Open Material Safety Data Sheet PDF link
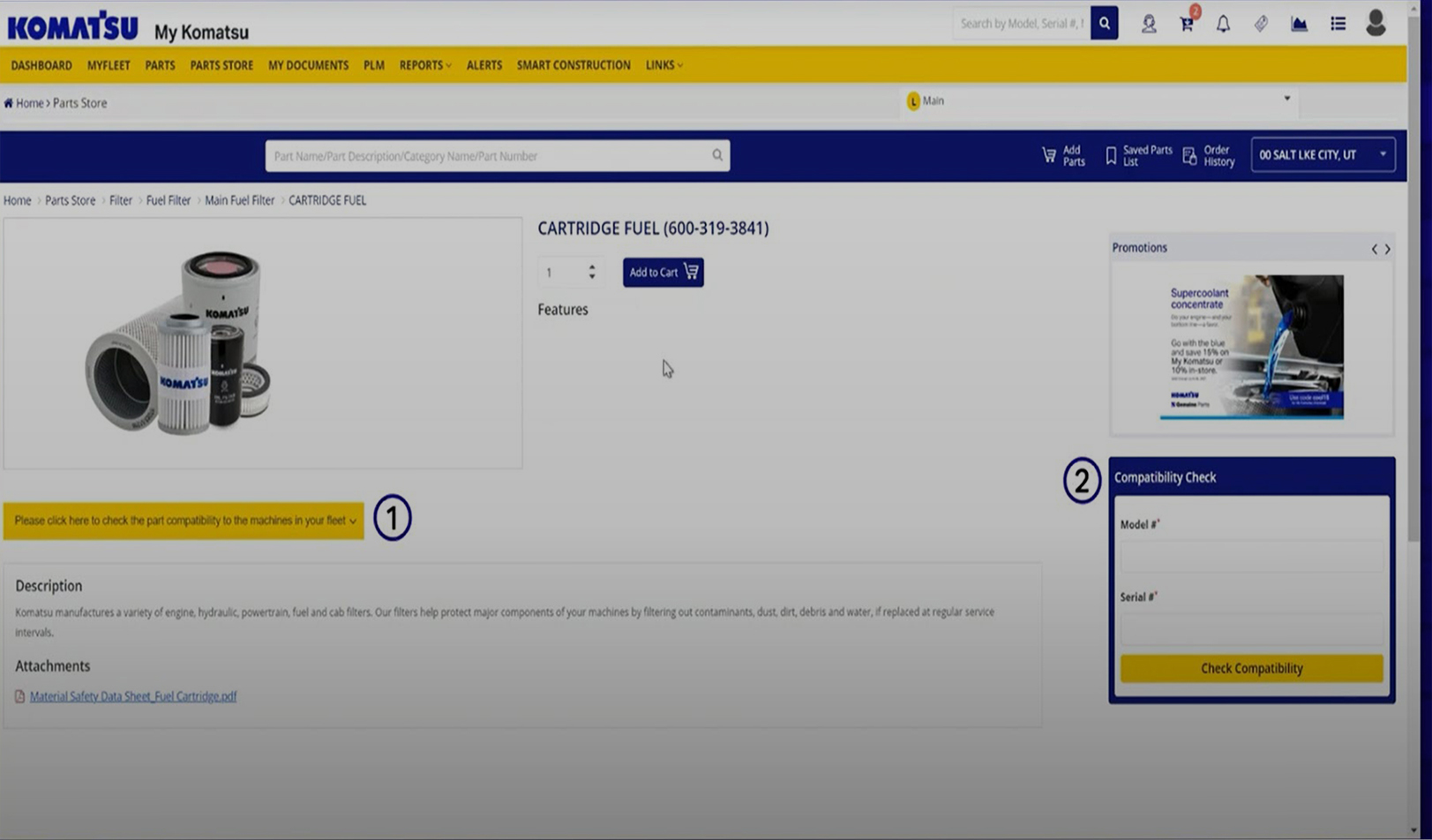This screenshot has width=1432, height=840. (133, 696)
